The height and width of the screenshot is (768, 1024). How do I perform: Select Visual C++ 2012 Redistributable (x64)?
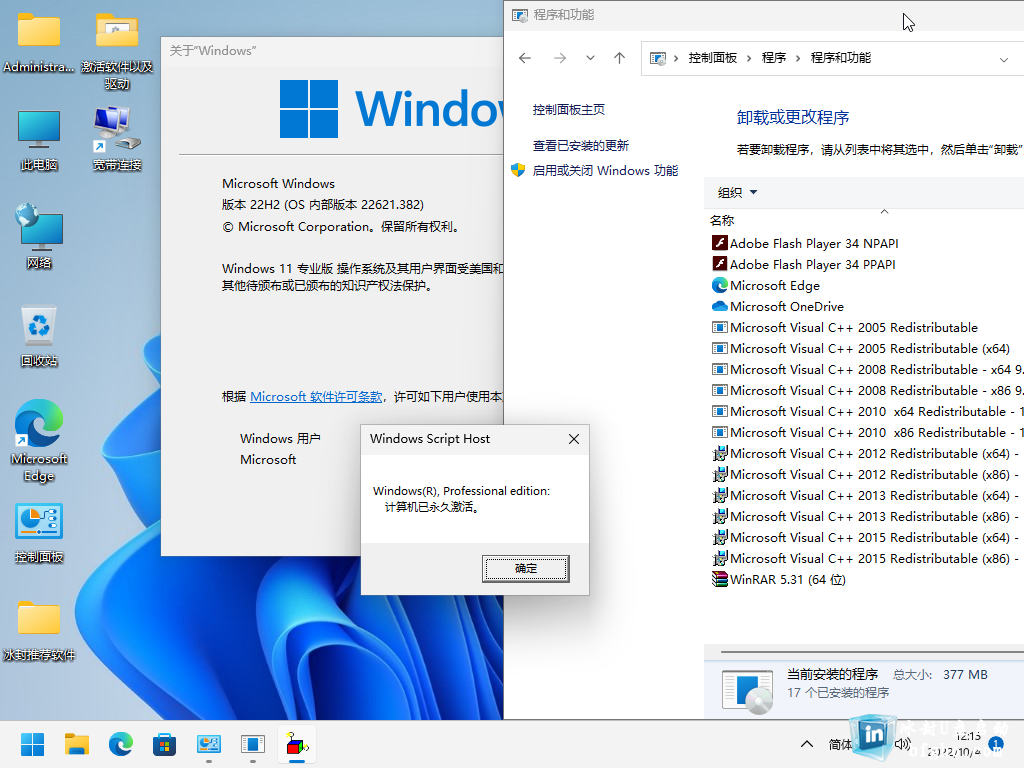click(x=866, y=453)
